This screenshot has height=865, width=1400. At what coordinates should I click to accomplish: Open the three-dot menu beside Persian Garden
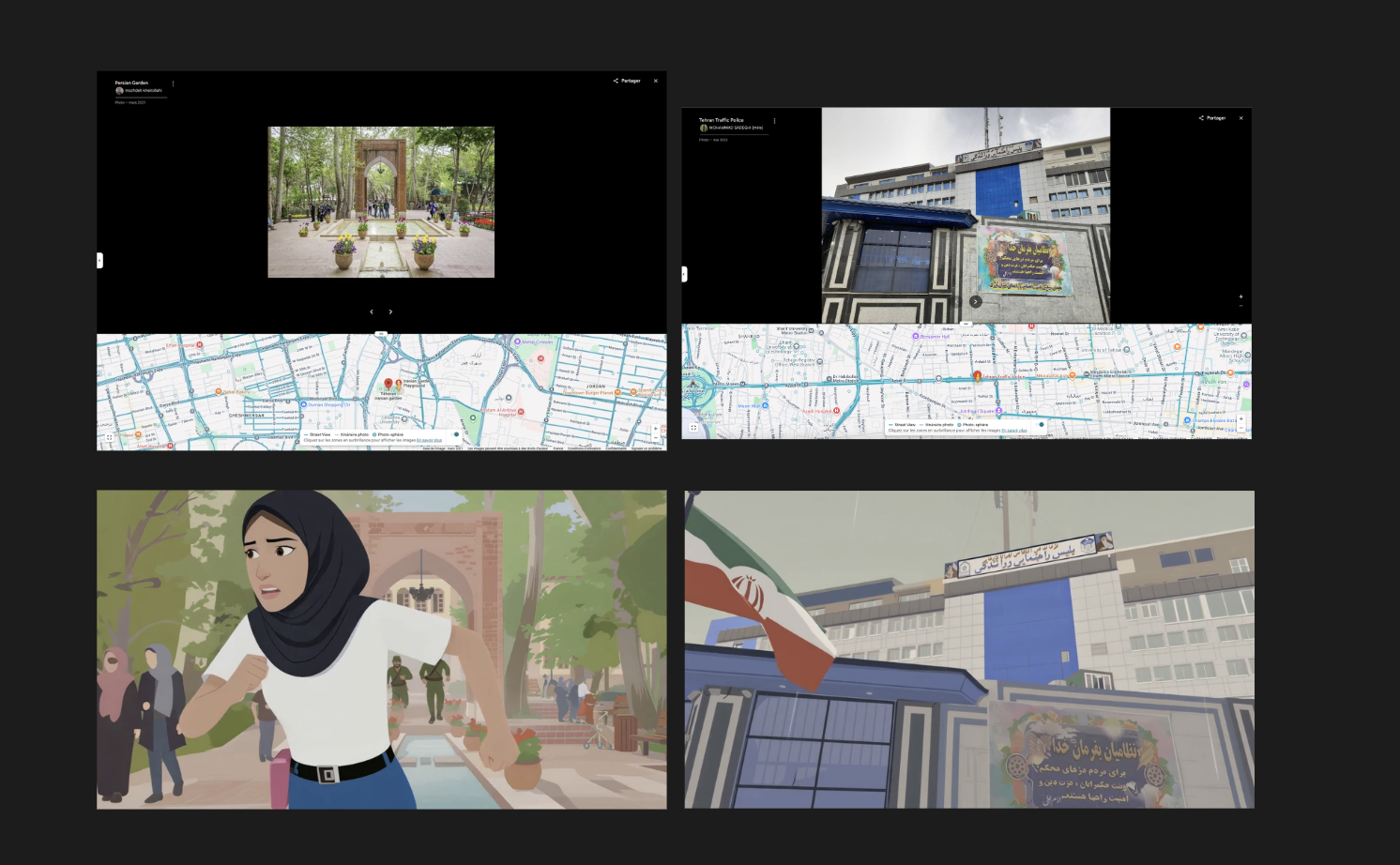[173, 83]
